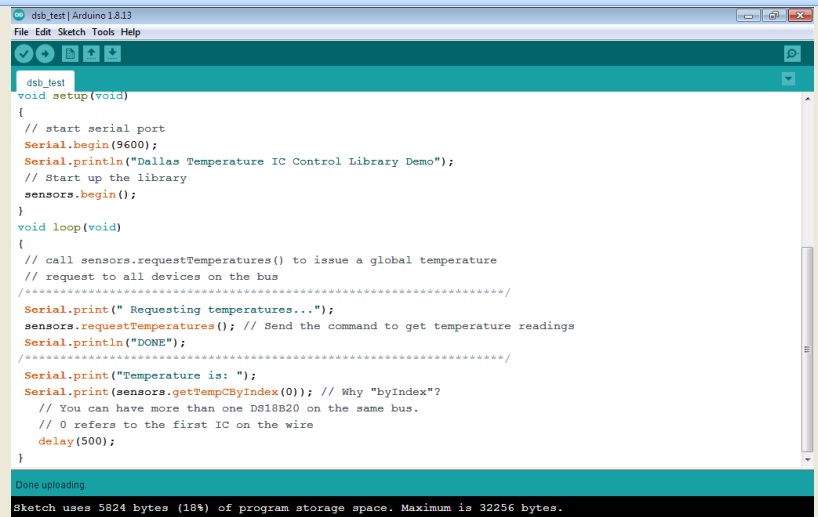Viewport: 818px width, 517px height.
Task: Click the 'void loop(void)' line
Action: coord(69,227)
